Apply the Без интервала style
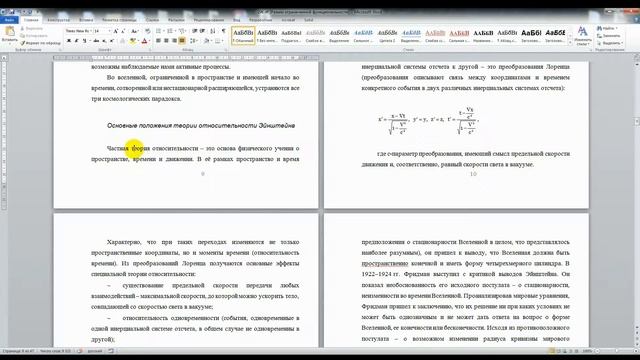The image size is (640, 360). tap(267, 36)
